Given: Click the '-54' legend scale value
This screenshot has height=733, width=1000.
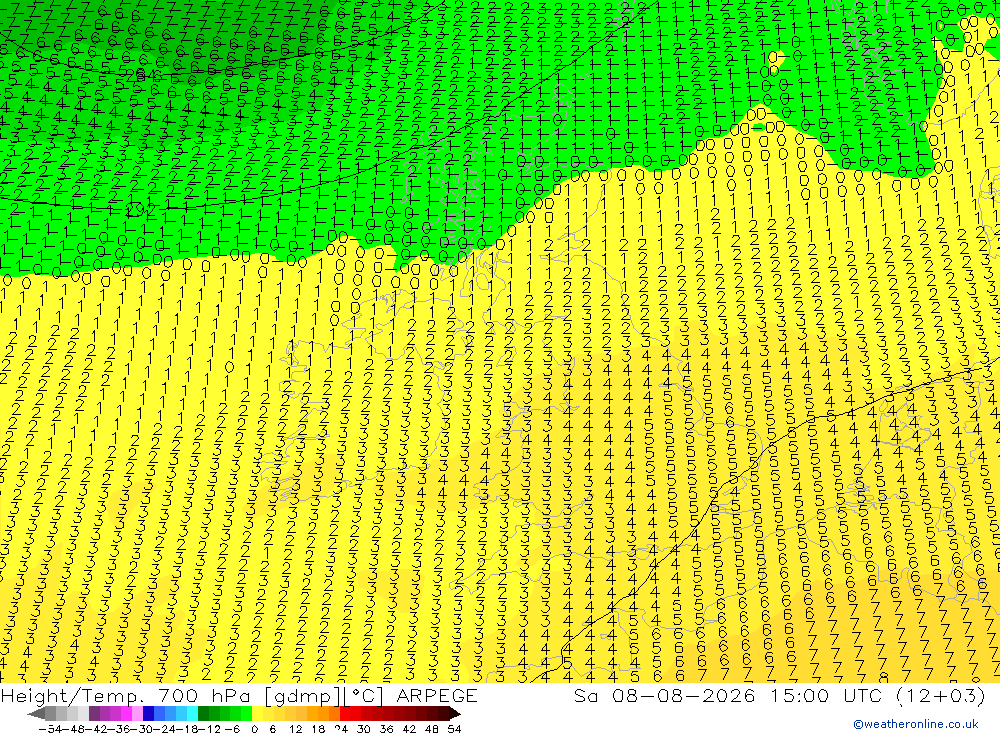Looking at the screenshot, I should pos(50,729).
